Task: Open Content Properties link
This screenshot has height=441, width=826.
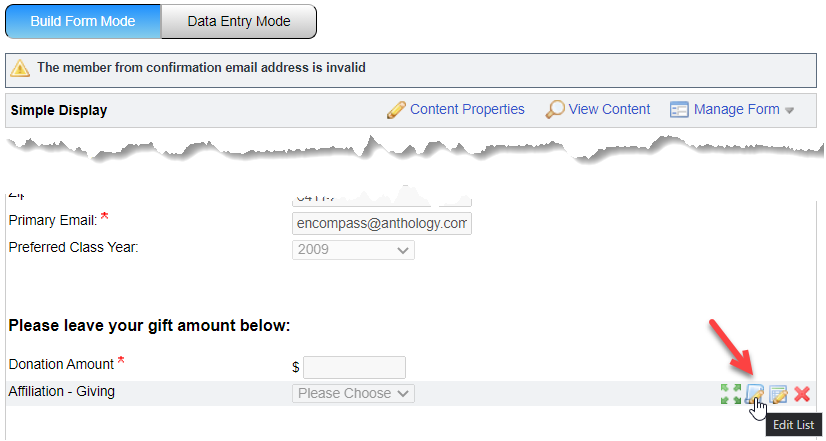Action: [x=467, y=110]
